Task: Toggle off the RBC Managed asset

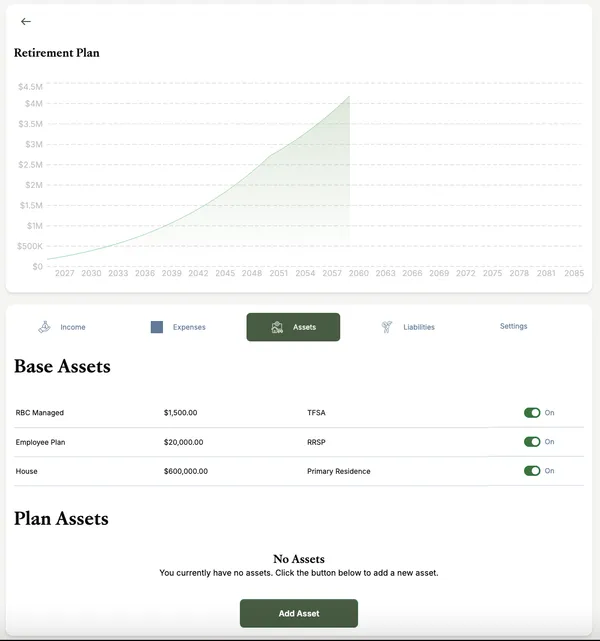Action: click(532, 413)
